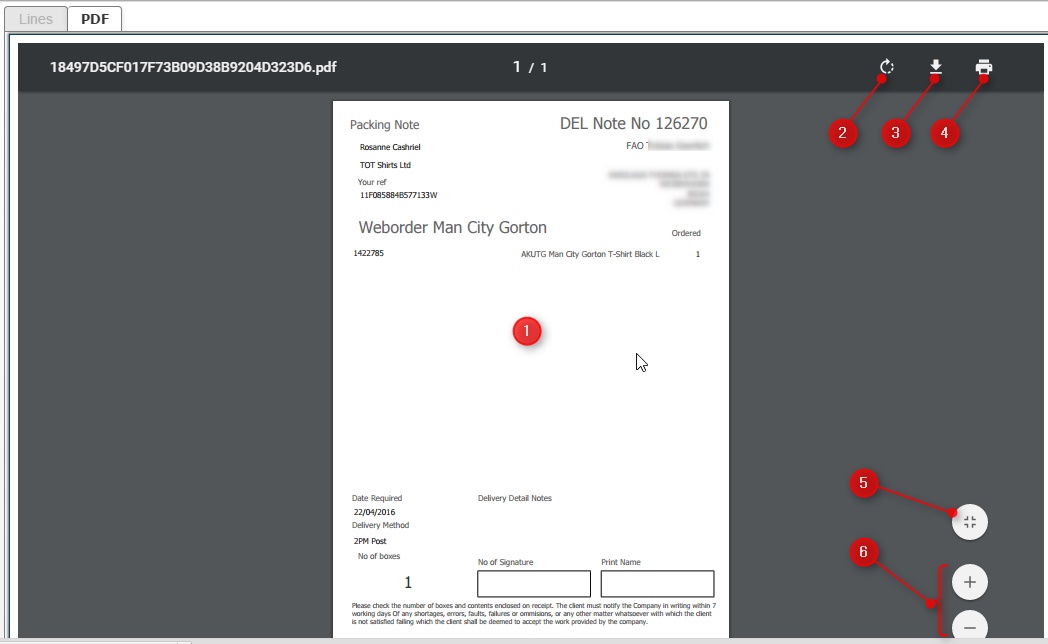Select the PDF tab
This screenshot has height=644, width=1048.
coord(95,19)
